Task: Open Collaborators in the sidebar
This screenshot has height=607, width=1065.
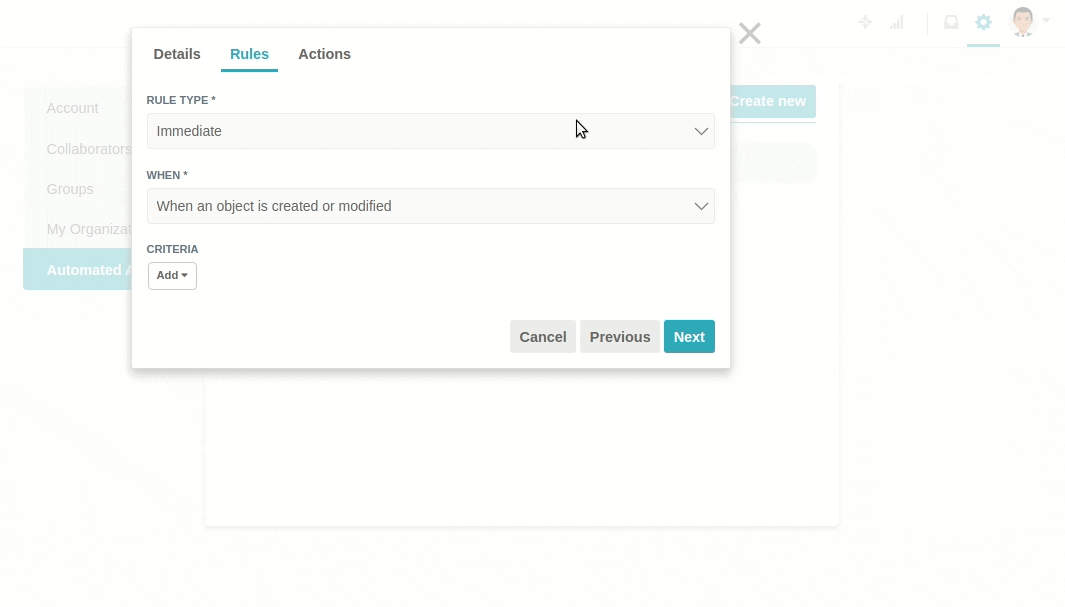Action: point(89,149)
